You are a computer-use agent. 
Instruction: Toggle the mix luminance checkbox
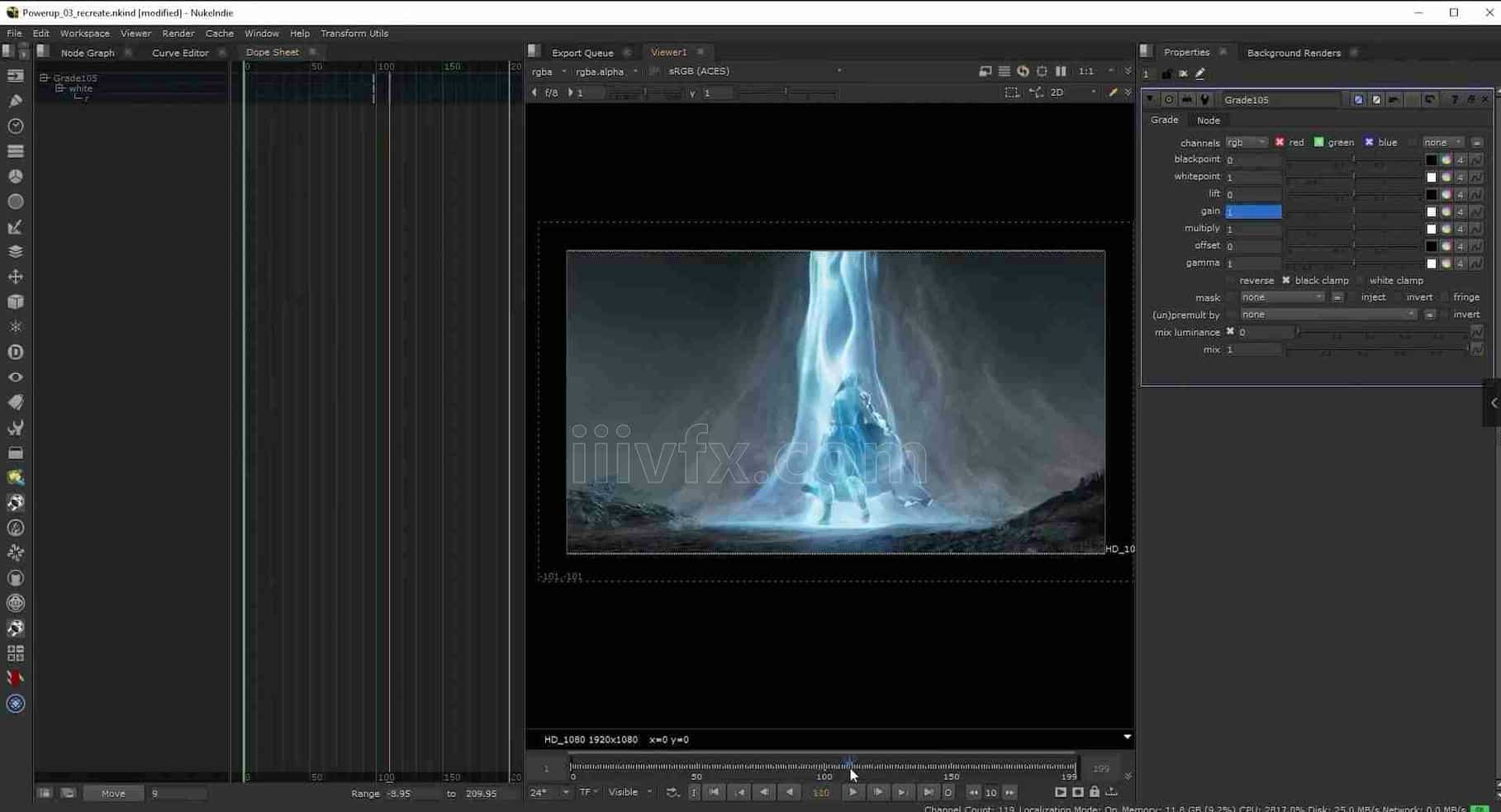click(x=1230, y=332)
